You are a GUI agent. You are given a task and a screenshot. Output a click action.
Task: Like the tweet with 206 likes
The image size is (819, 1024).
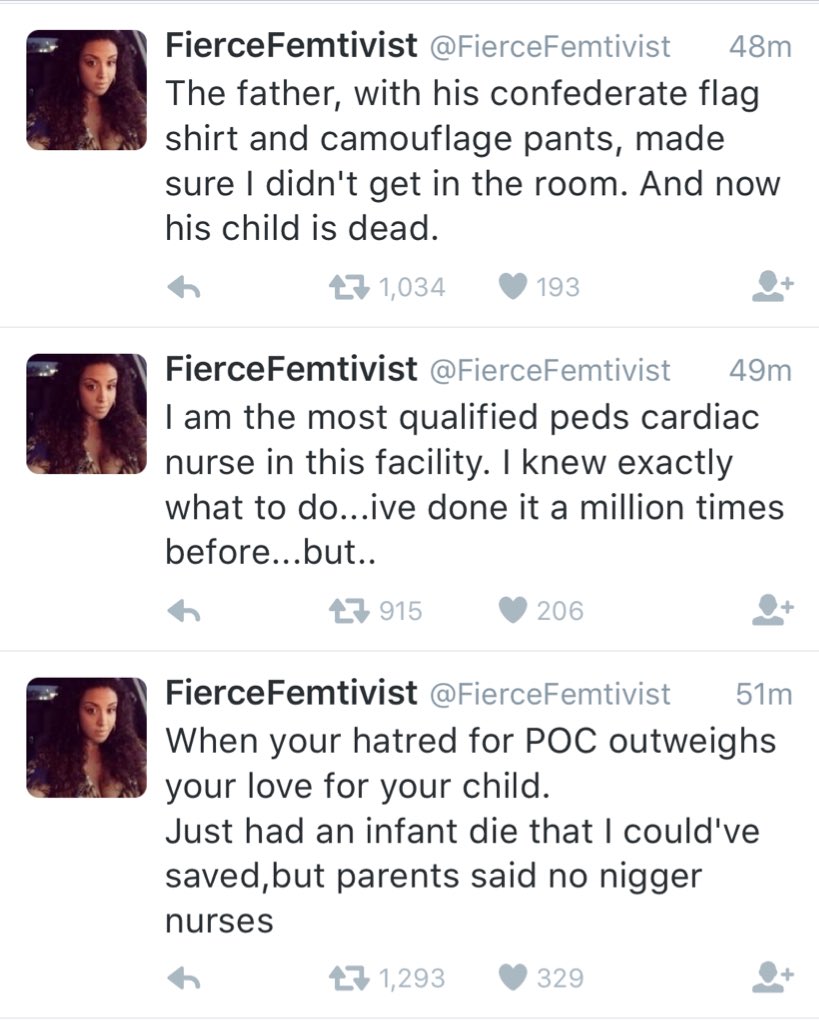(513, 611)
